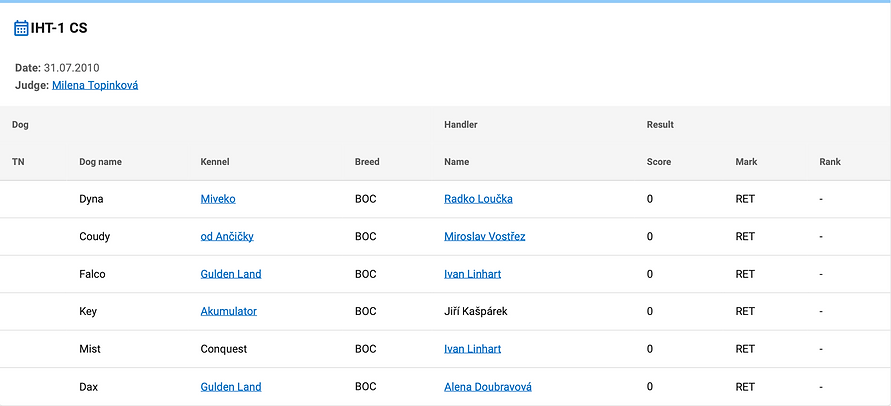Open handler Alena Doubravová's link
891x406 pixels.
coord(489,387)
